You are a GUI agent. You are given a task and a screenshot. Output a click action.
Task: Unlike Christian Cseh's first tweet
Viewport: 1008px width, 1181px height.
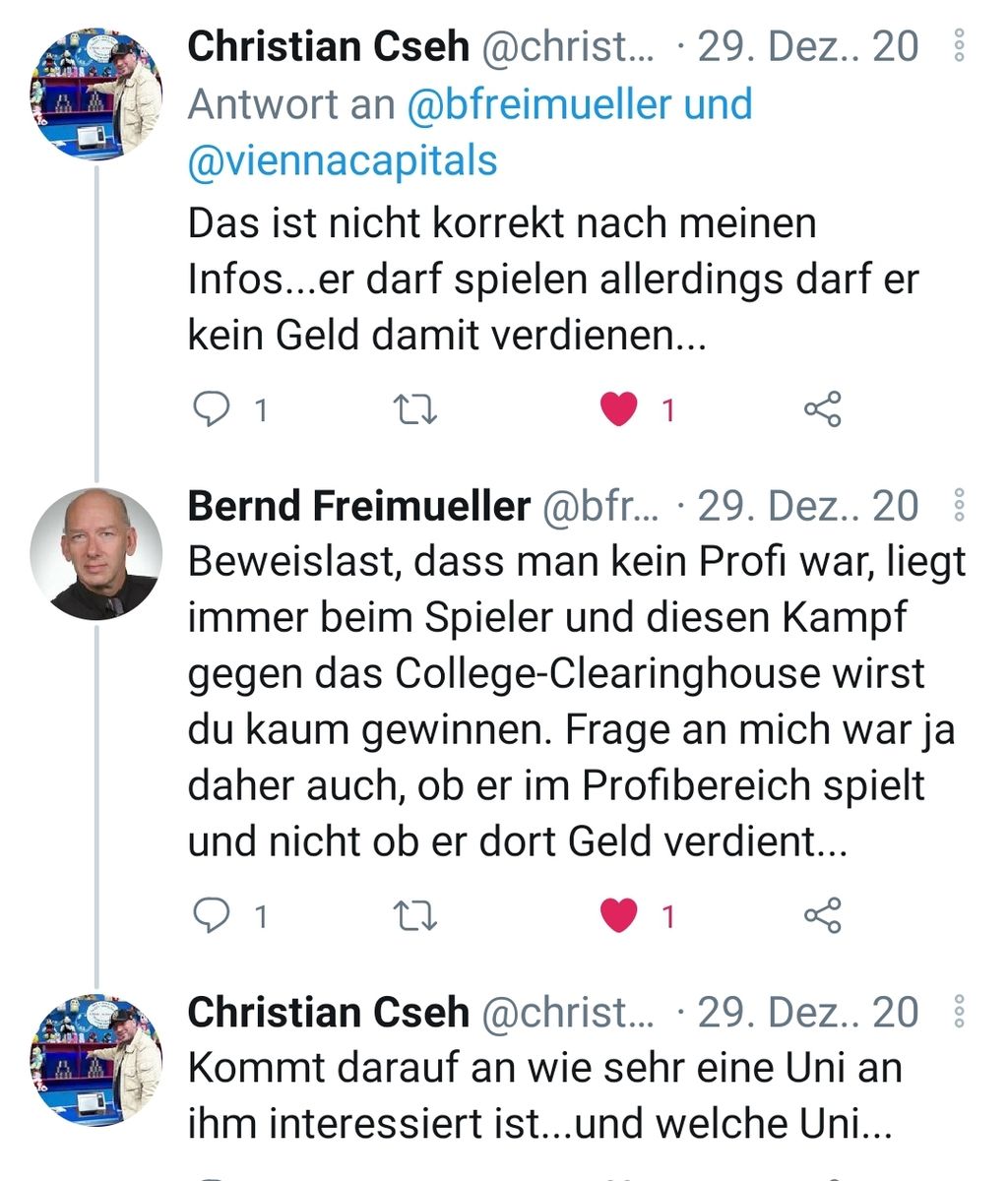point(619,408)
